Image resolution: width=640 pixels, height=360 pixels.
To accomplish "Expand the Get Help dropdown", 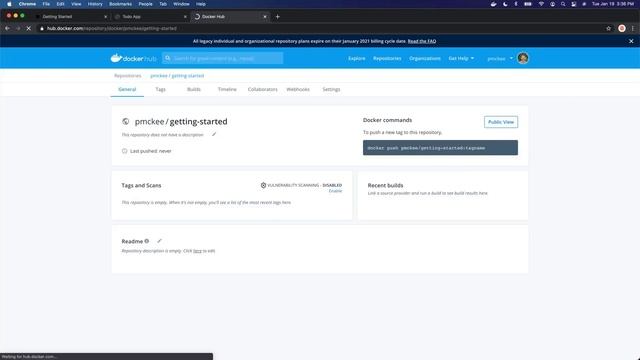I will [461, 58].
